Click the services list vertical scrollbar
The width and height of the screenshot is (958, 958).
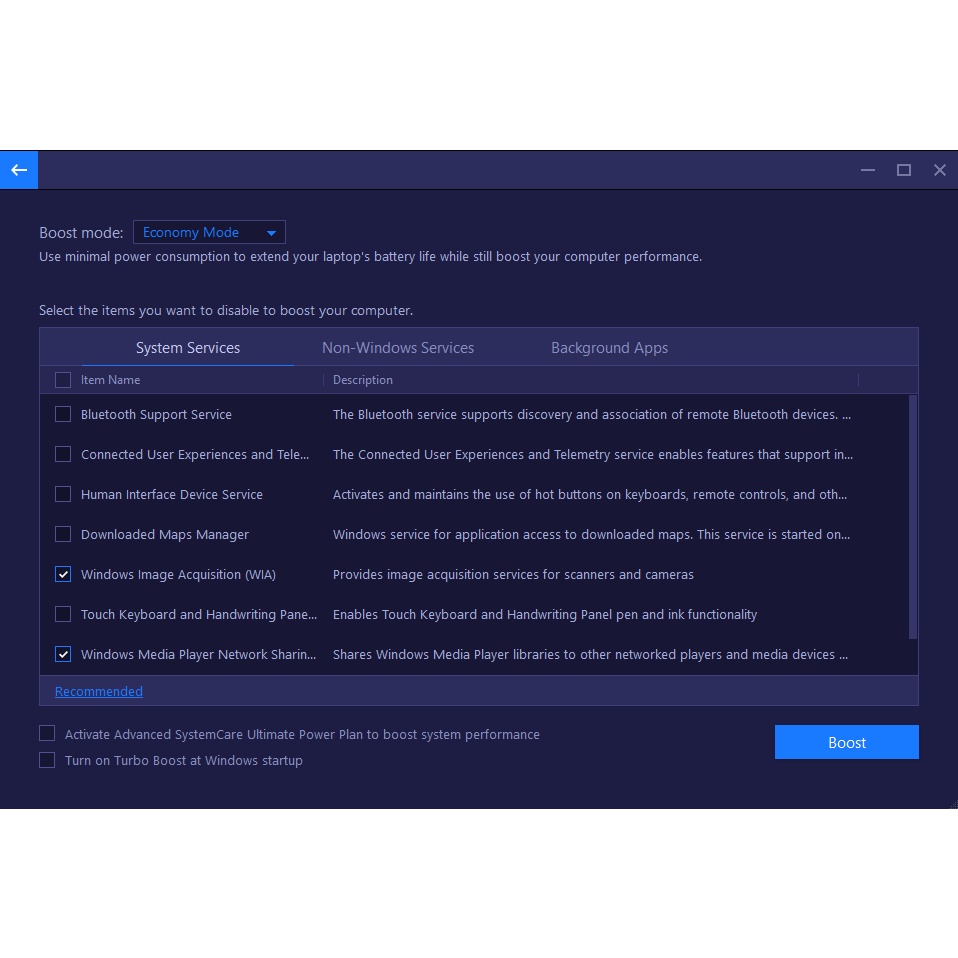click(912, 517)
